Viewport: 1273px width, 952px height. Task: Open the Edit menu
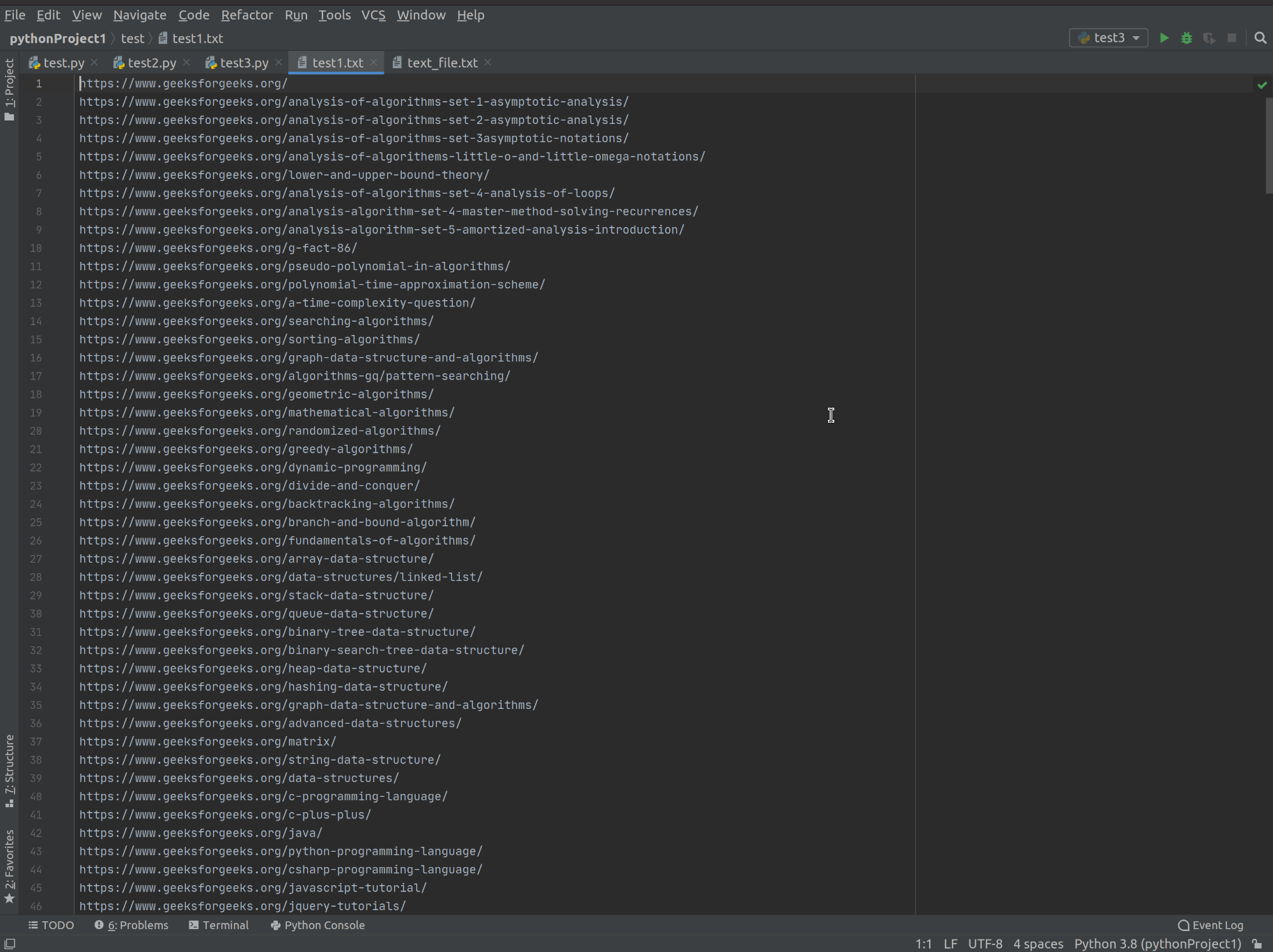coord(48,15)
